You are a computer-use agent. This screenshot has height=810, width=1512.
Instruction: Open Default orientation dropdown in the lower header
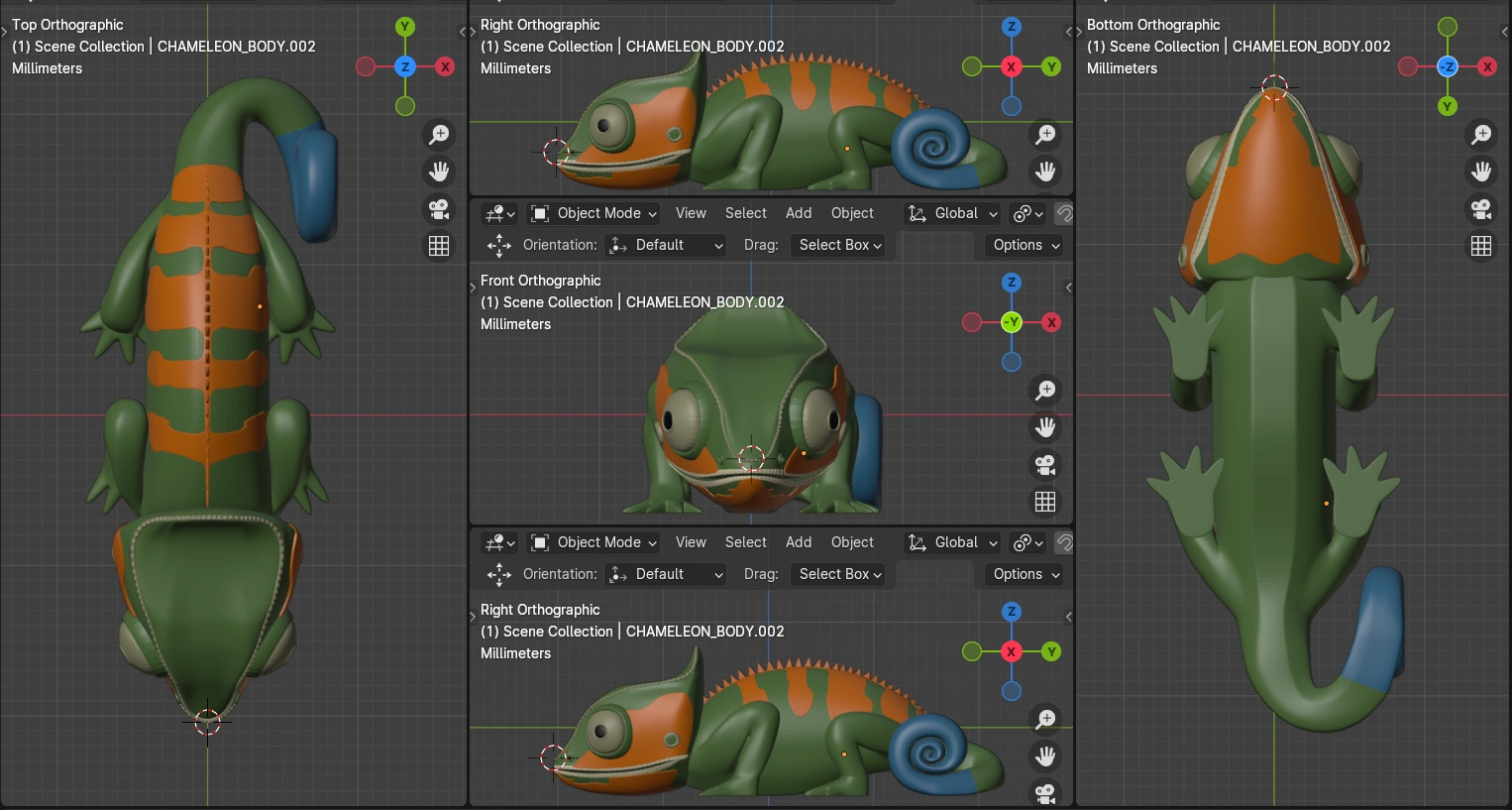point(667,574)
